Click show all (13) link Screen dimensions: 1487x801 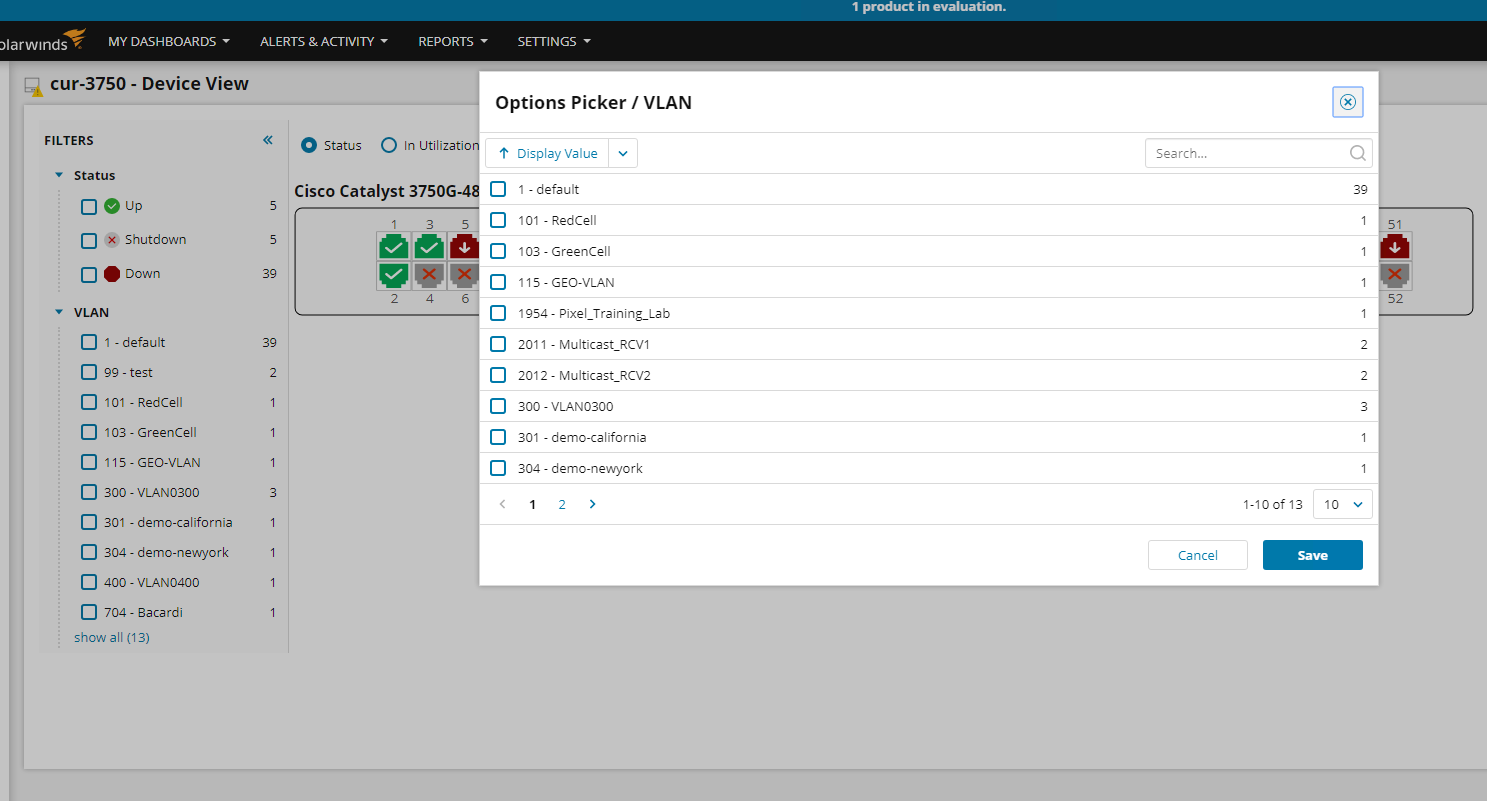[112, 637]
